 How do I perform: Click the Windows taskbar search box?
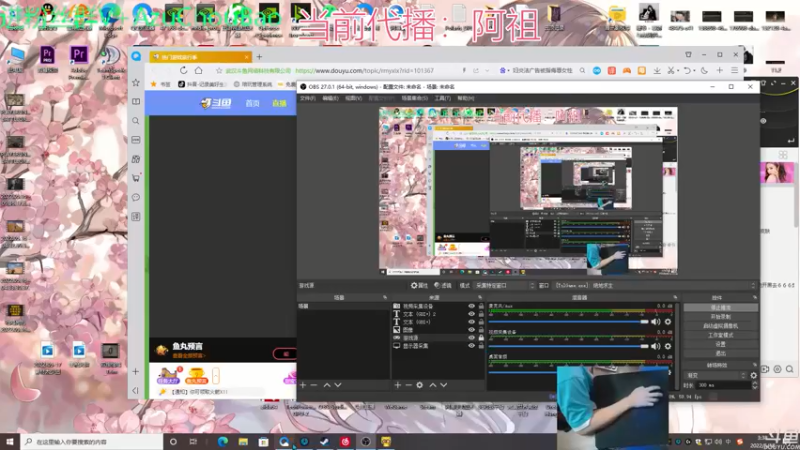tap(92, 442)
